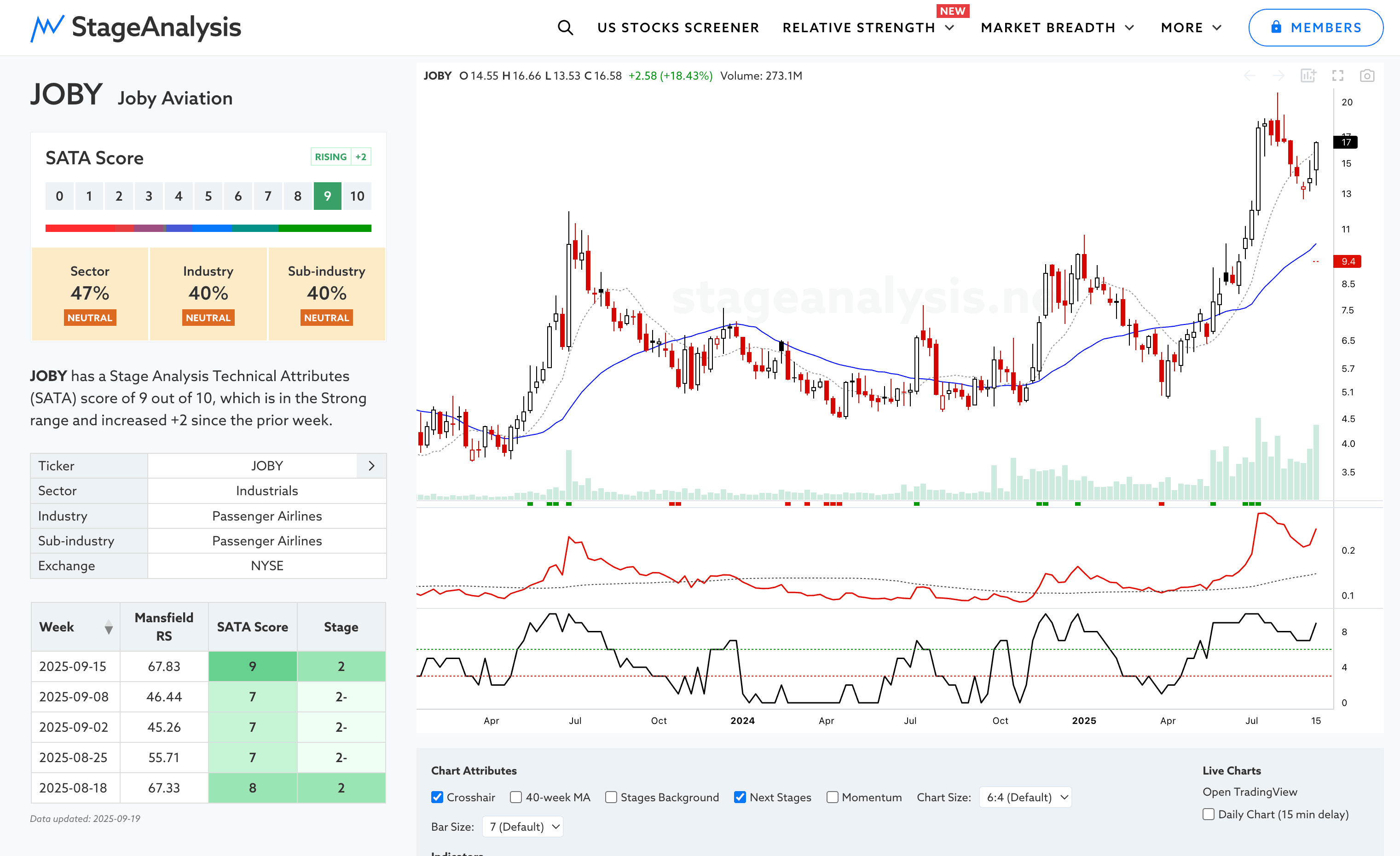1400x856 pixels.
Task: Enable the 40-week MA checkbox
Action: click(516, 797)
